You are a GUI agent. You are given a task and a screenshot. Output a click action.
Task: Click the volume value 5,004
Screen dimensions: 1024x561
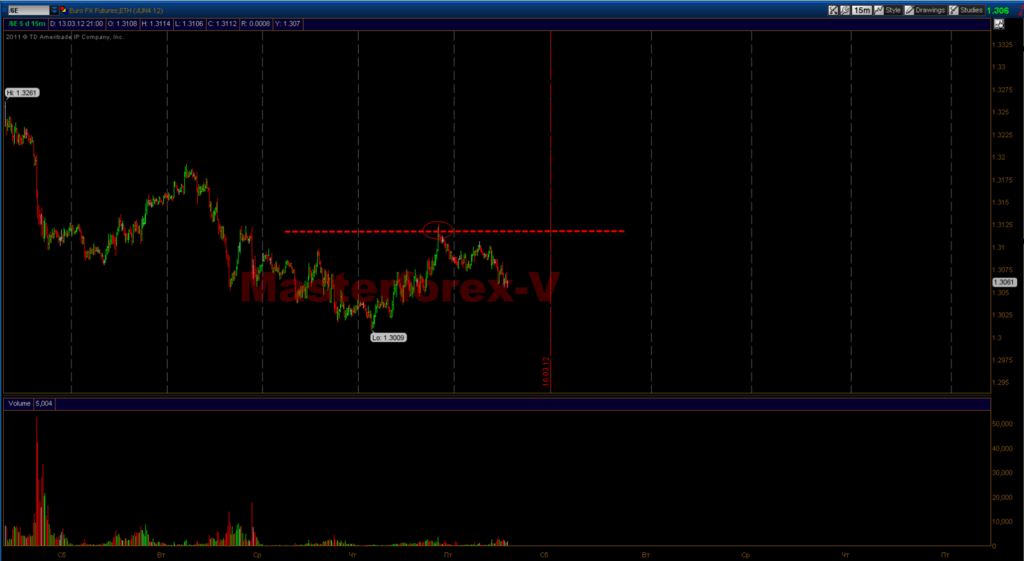click(44, 404)
